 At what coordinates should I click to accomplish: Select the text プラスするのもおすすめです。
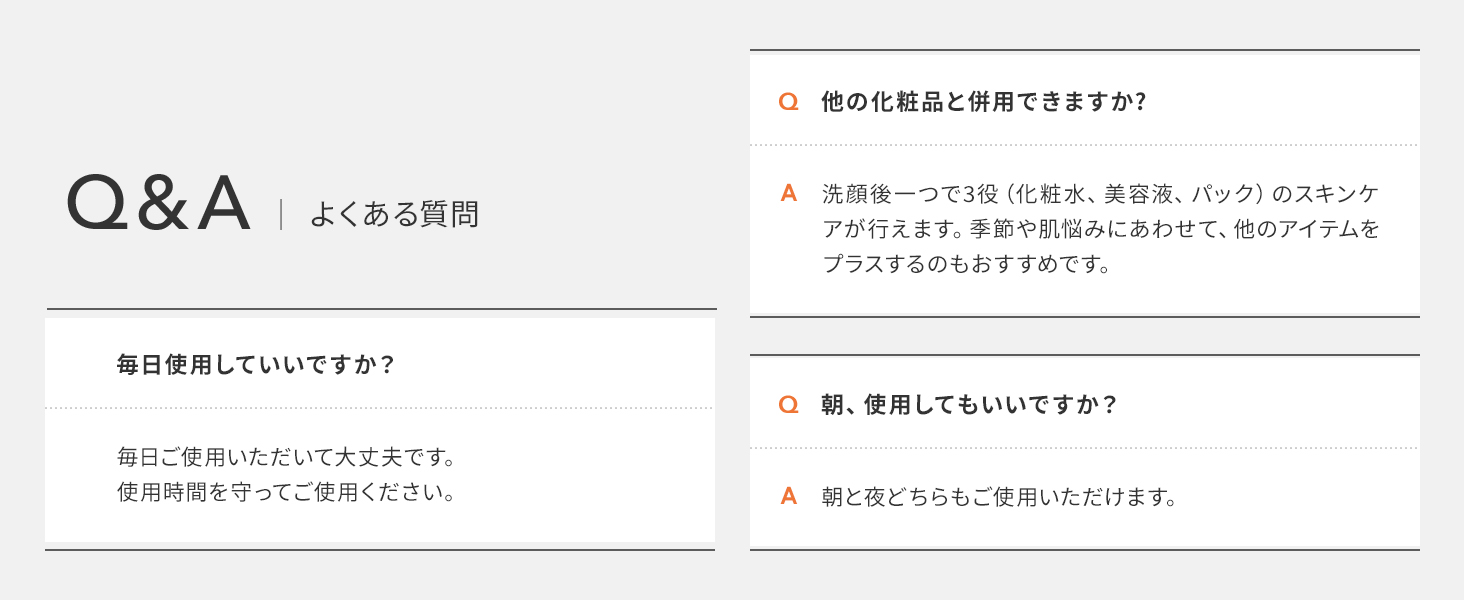click(x=966, y=266)
